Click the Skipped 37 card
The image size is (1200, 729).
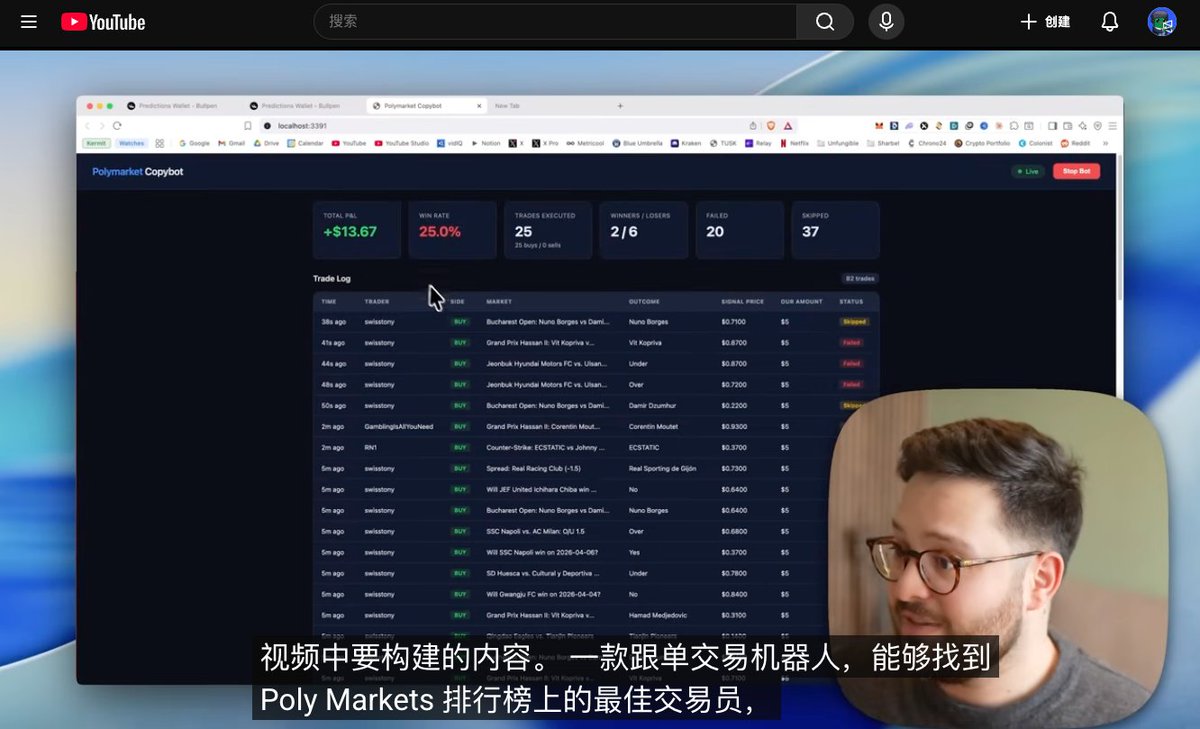[x=836, y=230]
